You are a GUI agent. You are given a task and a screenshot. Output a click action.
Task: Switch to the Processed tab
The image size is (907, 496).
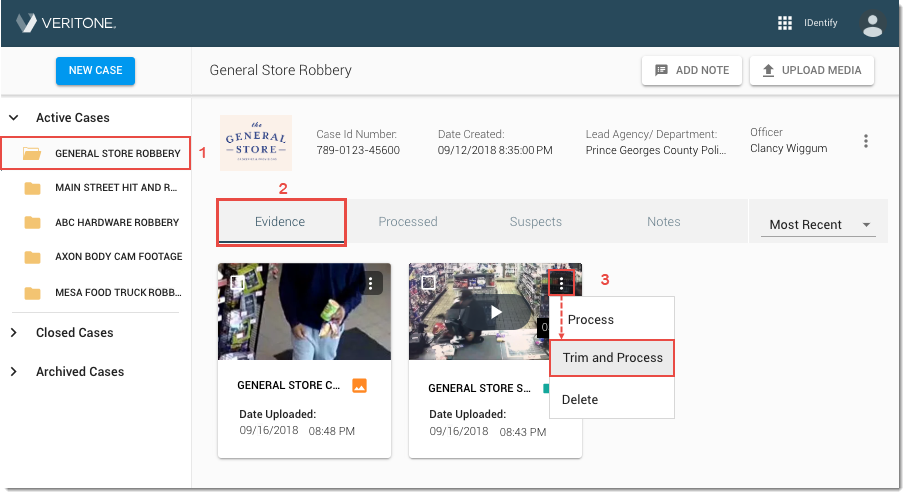pos(407,222)
